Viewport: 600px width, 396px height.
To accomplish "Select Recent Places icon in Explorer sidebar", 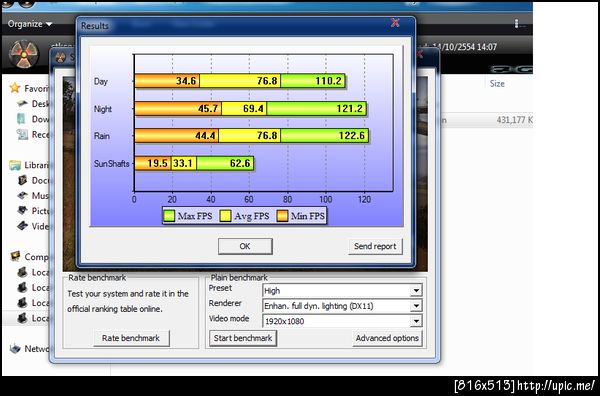I will (x=23, y=134).
